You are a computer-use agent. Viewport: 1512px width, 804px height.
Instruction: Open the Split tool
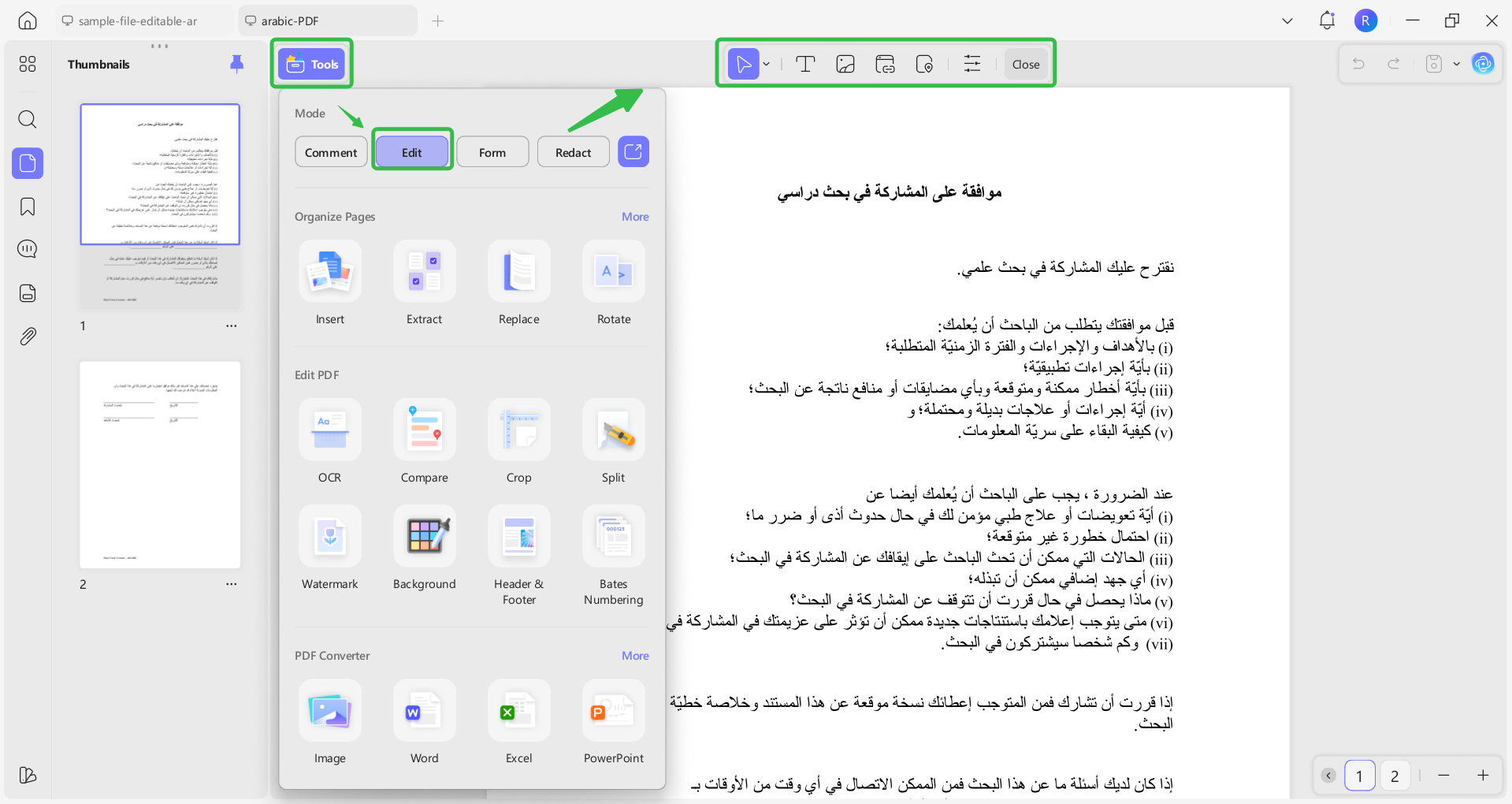click(x=614, y=441)
